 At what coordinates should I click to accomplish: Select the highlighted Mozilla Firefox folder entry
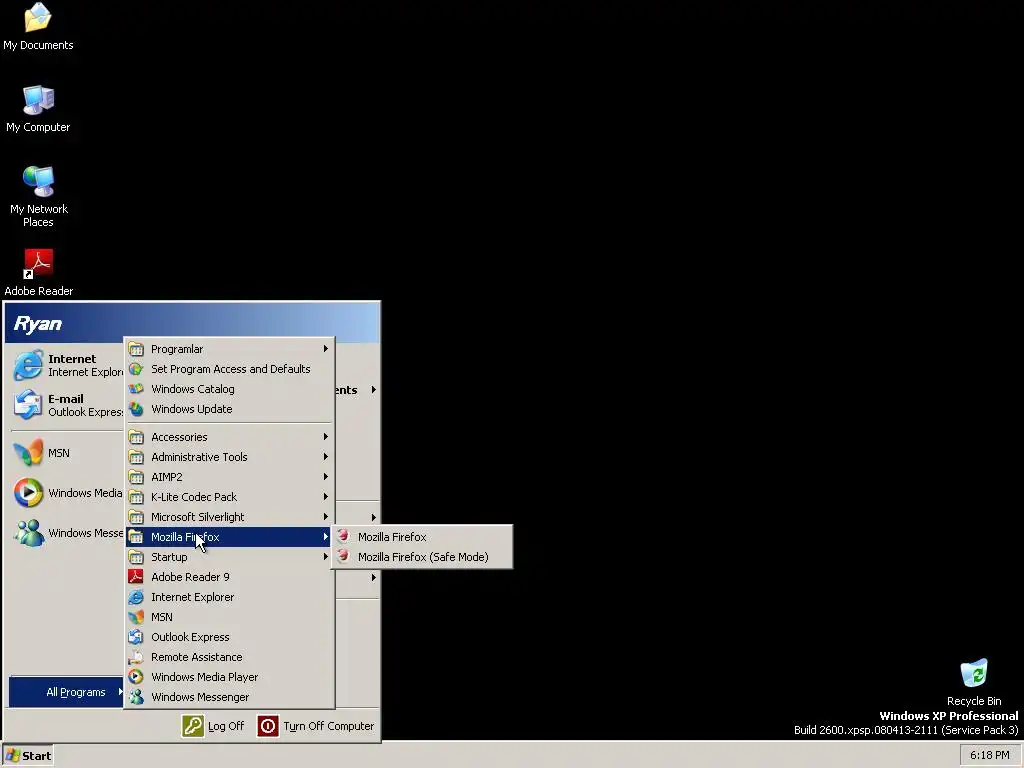230,537
